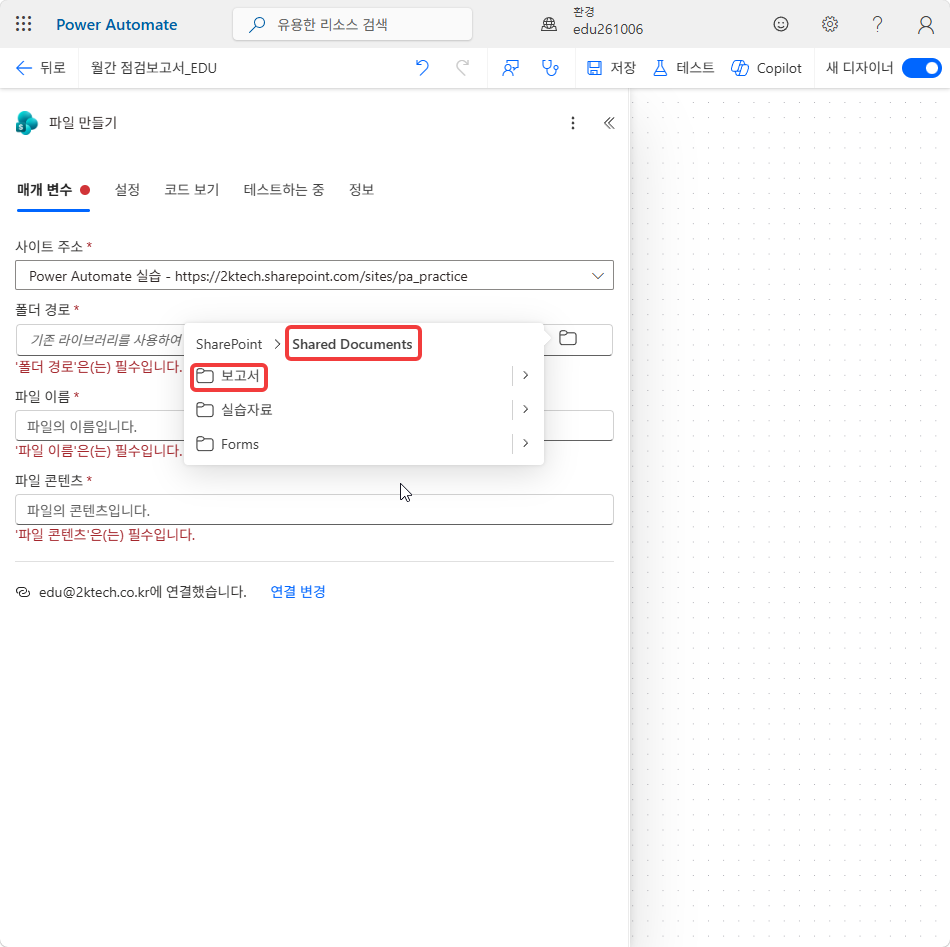Click the undo arrow icon
The width and height of the screenshot is (950, 947).
pyautogui.click(x=422, y=68)
